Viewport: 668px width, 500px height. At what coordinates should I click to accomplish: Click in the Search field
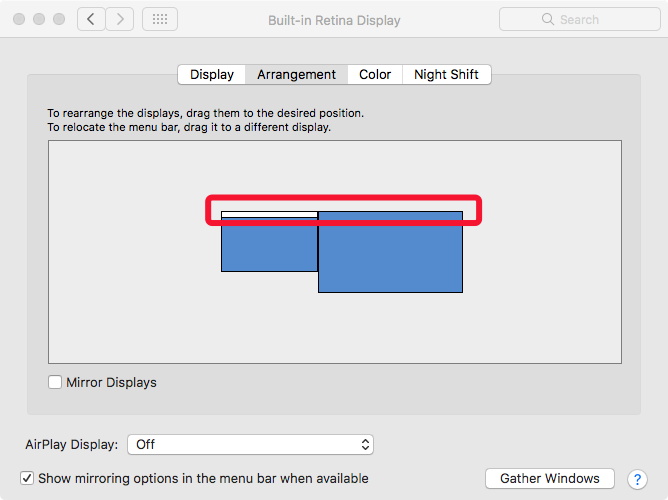click(x=580, y=19)
